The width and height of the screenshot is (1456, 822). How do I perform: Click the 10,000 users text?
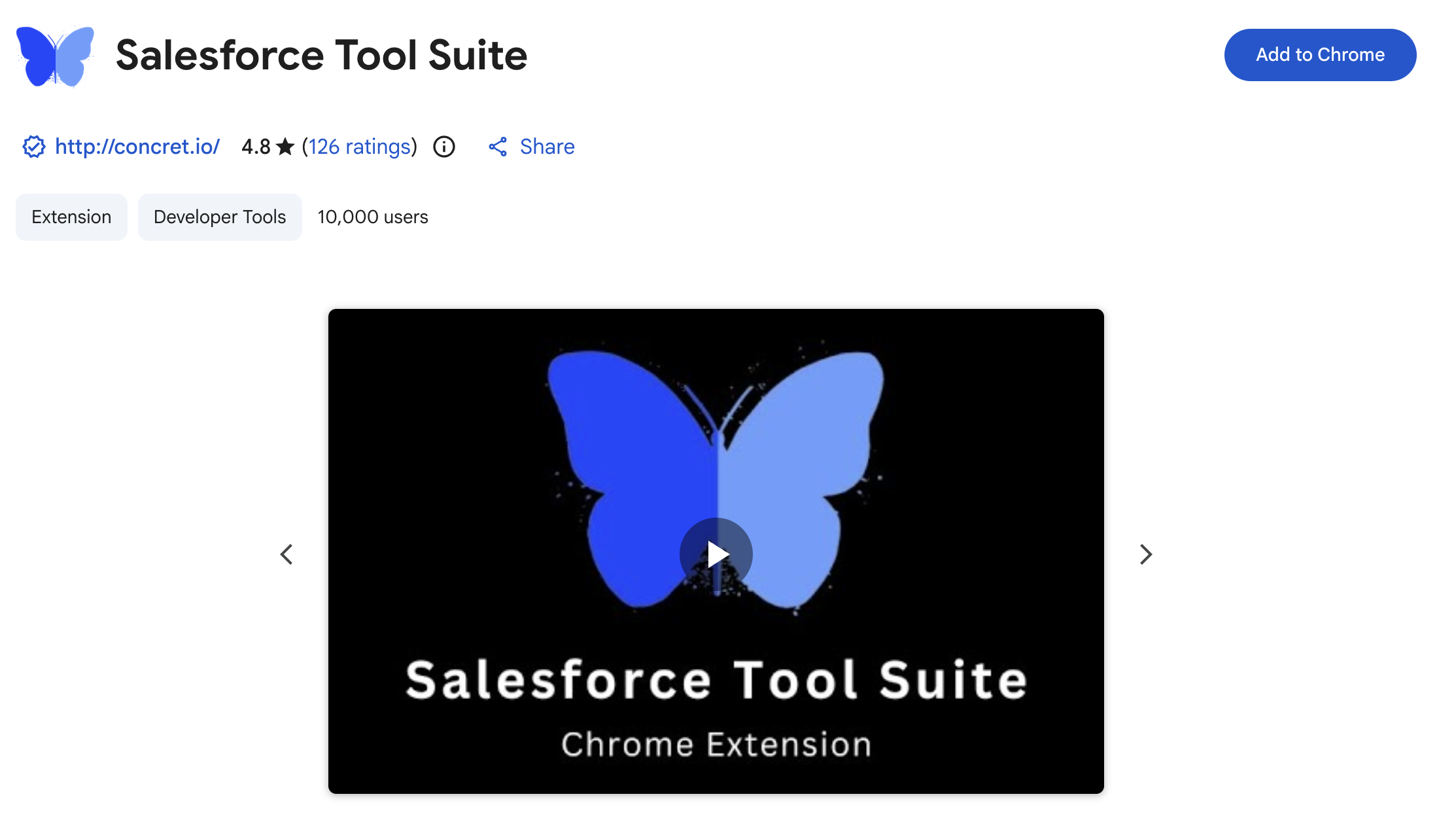click(x=373, y=217)
